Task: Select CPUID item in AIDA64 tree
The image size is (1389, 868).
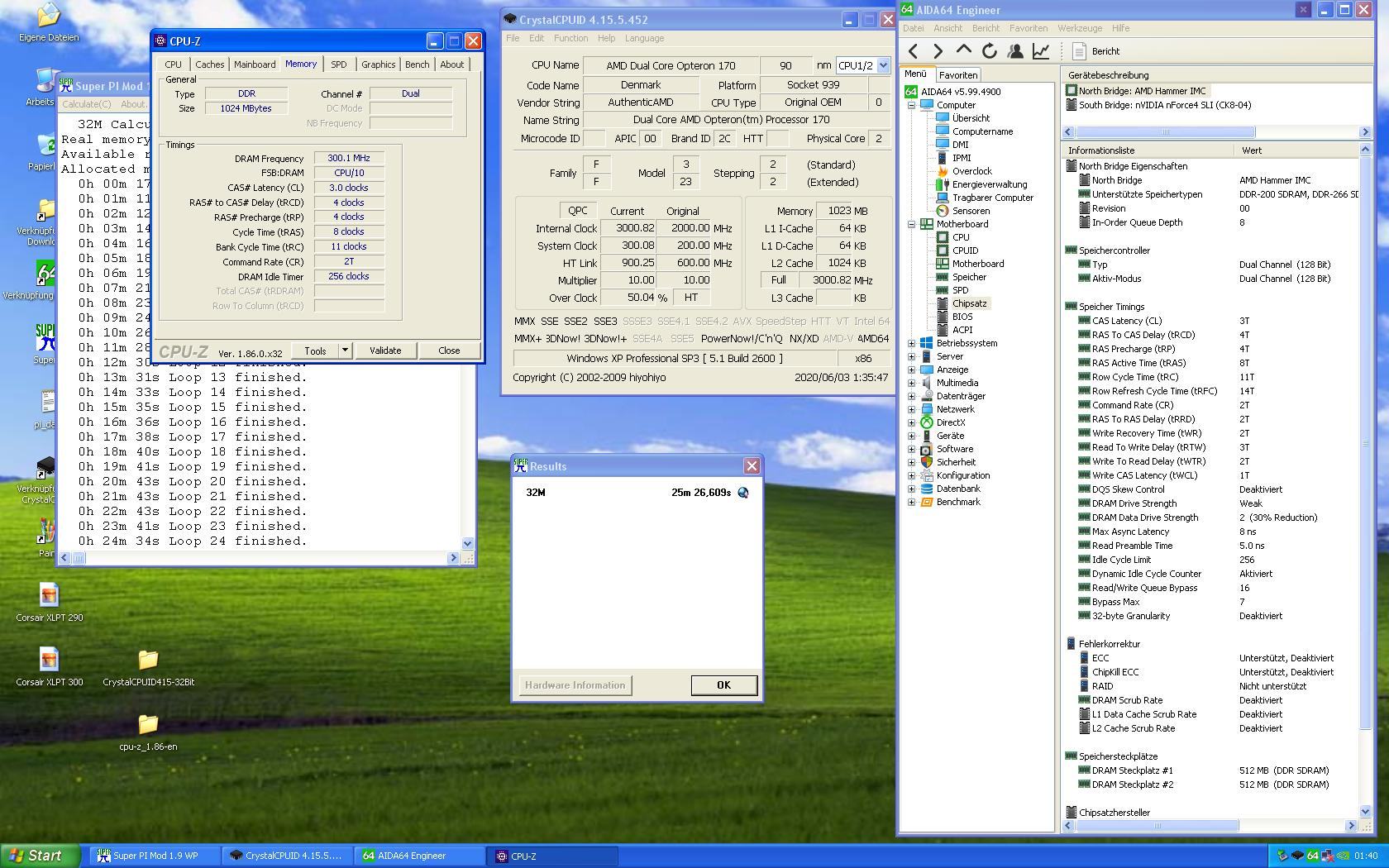Action: point(965,250)
